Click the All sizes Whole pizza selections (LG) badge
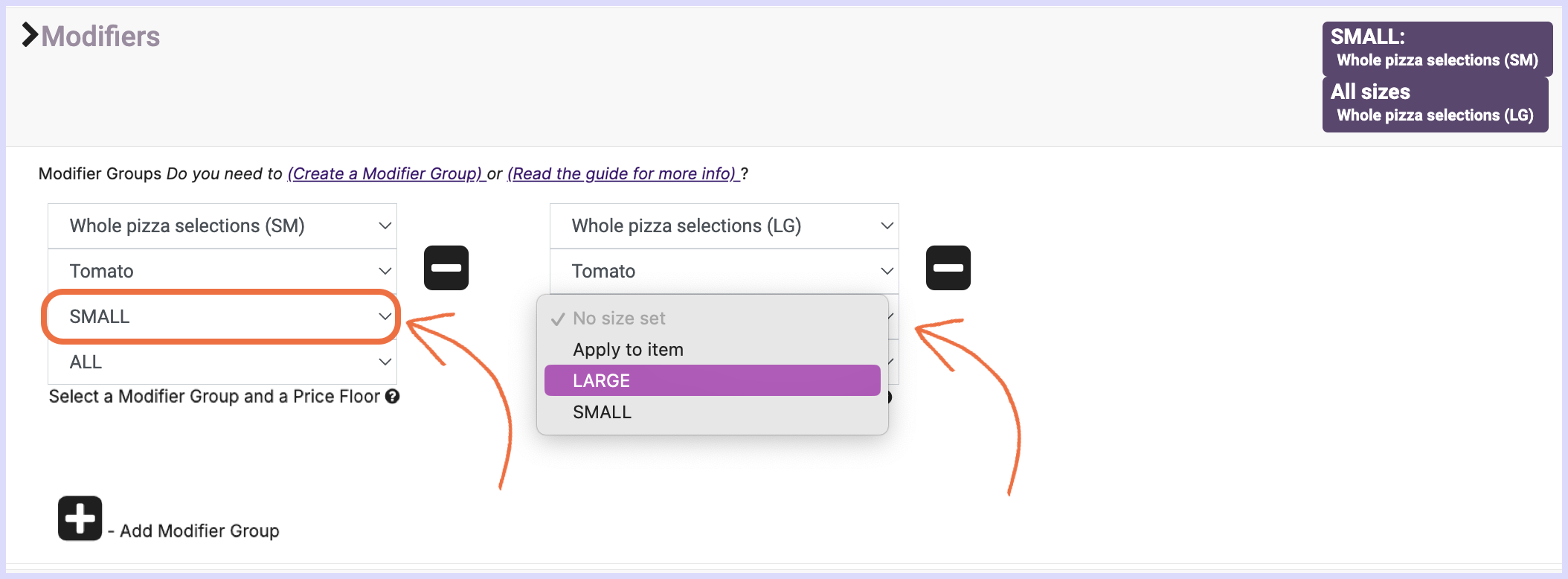The height and width of the screenshot is (579, 1568). [1436, 104]
